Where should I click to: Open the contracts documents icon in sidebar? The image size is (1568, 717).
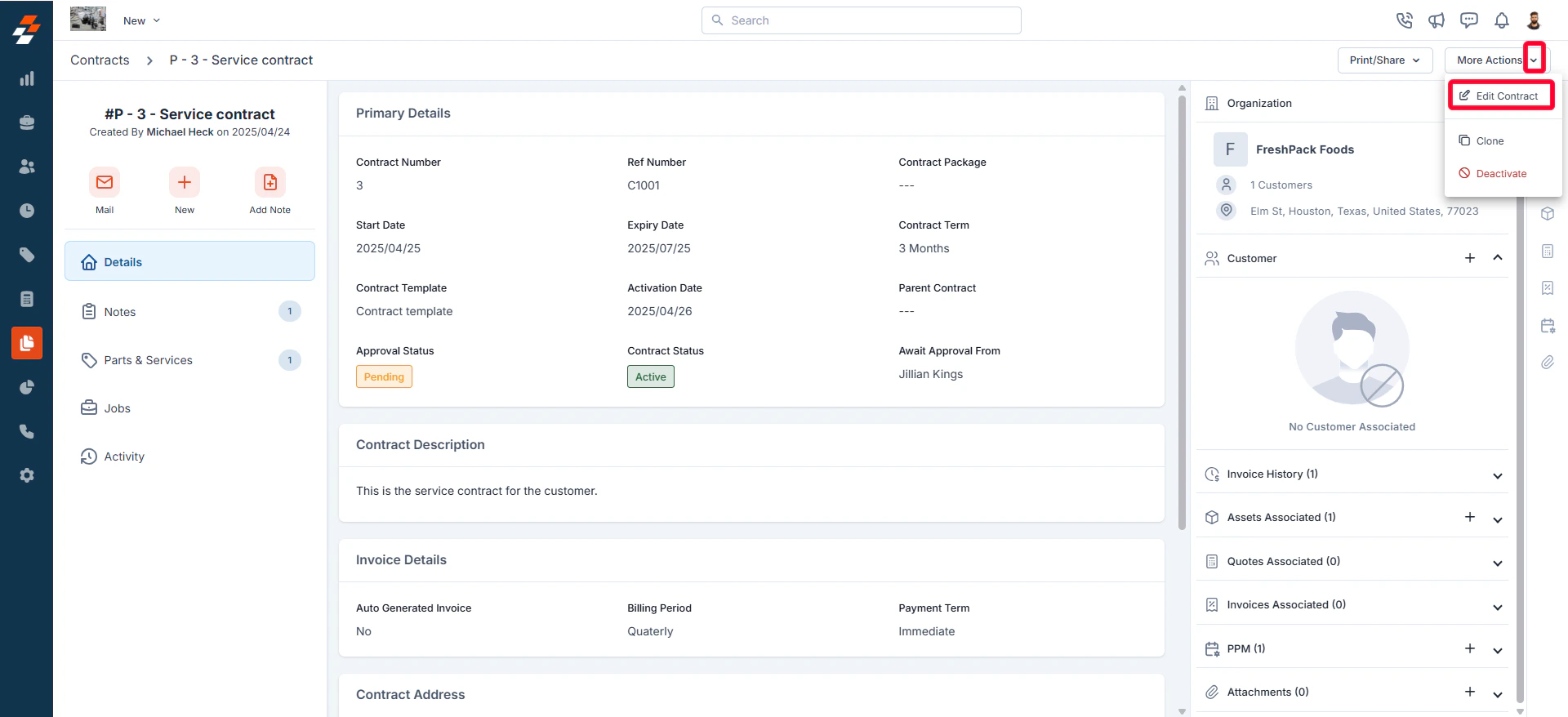27,343
